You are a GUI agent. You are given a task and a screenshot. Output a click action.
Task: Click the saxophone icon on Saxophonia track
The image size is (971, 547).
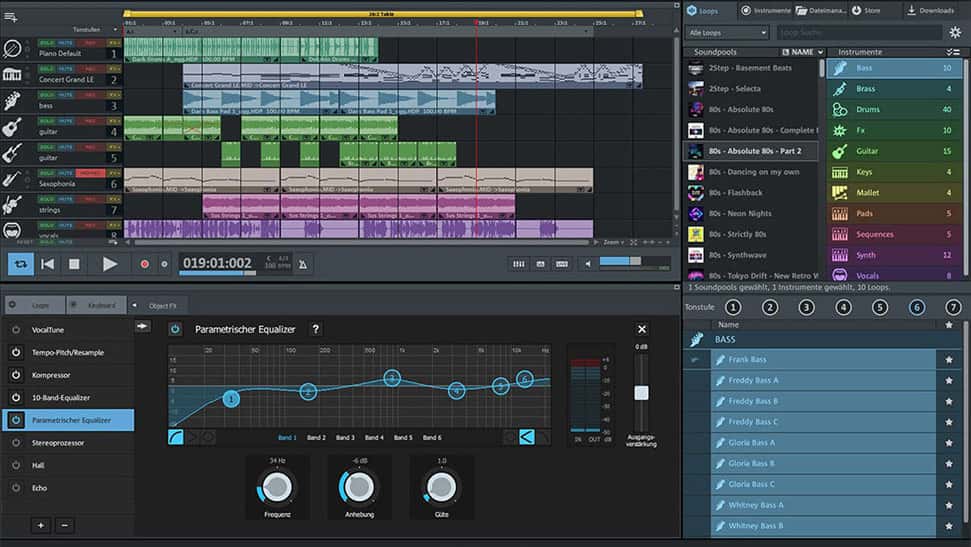pyautogui.click(x=12, y=179)
